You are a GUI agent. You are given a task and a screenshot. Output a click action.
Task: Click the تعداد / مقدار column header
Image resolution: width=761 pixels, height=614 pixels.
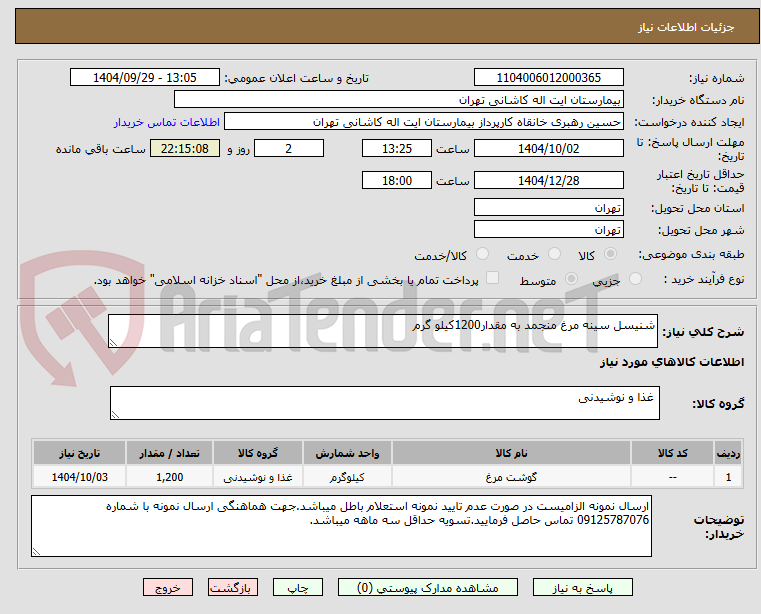point(169,453)
